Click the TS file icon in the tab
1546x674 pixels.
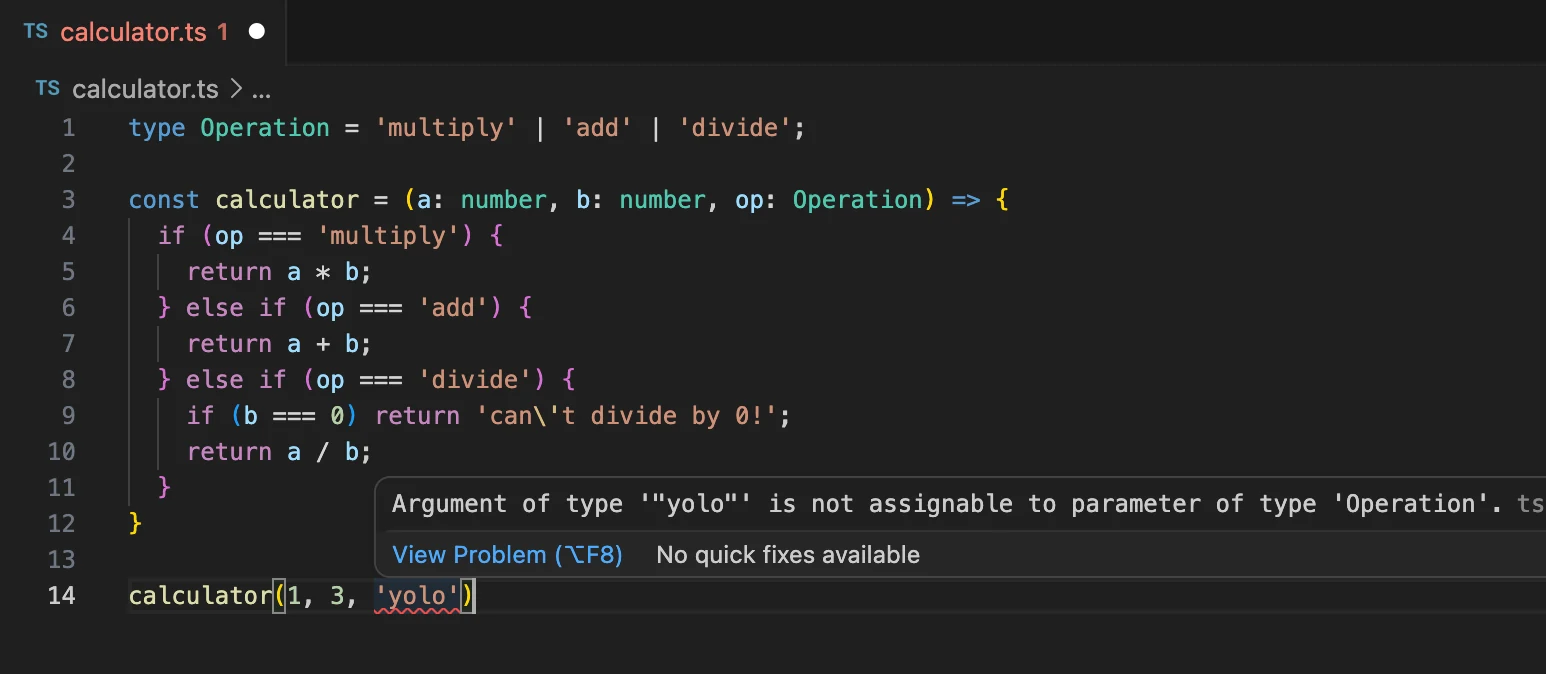pyautogui.click(x=36, y=31)
